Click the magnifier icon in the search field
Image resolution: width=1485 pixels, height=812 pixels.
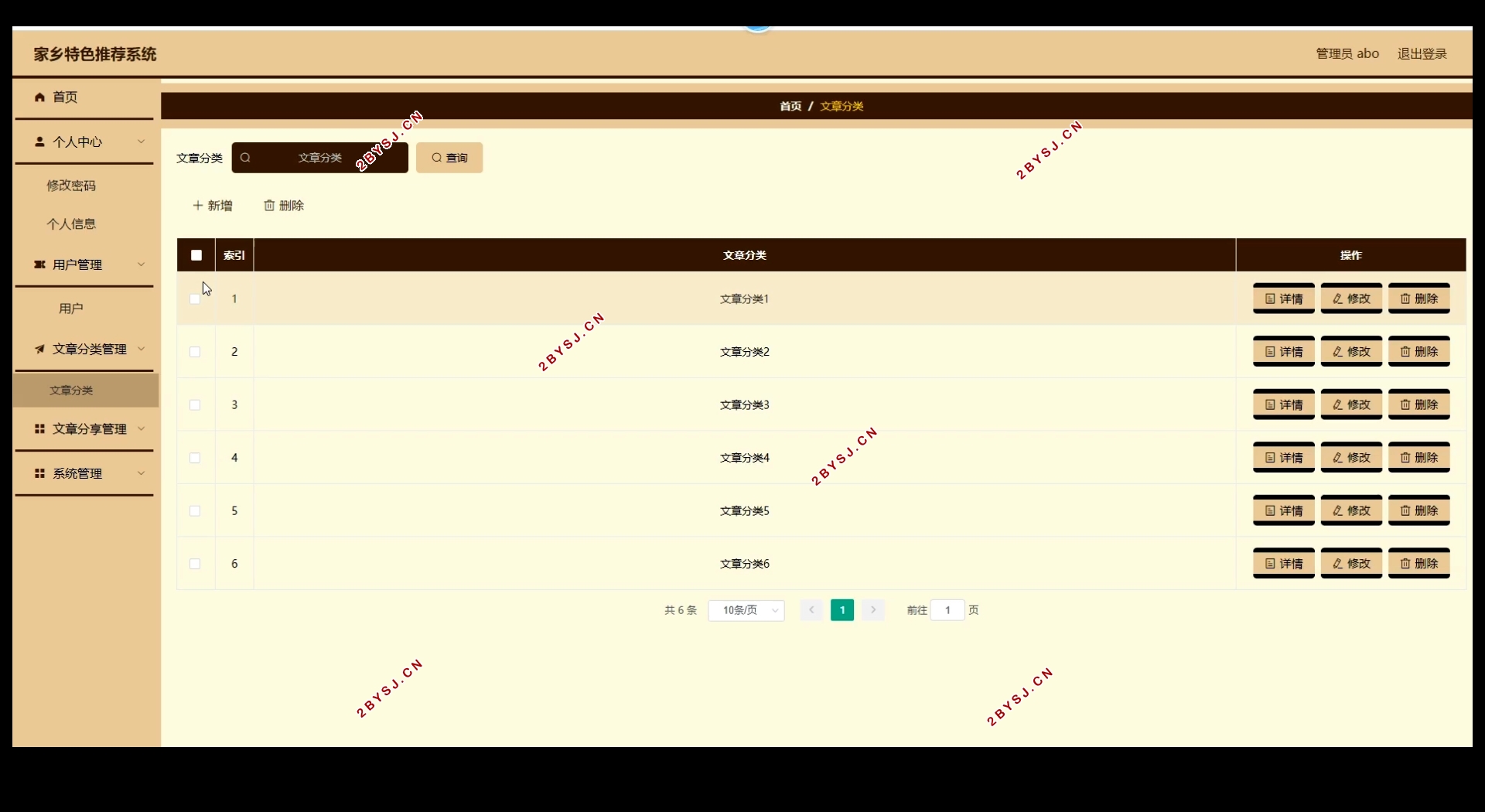245,158
